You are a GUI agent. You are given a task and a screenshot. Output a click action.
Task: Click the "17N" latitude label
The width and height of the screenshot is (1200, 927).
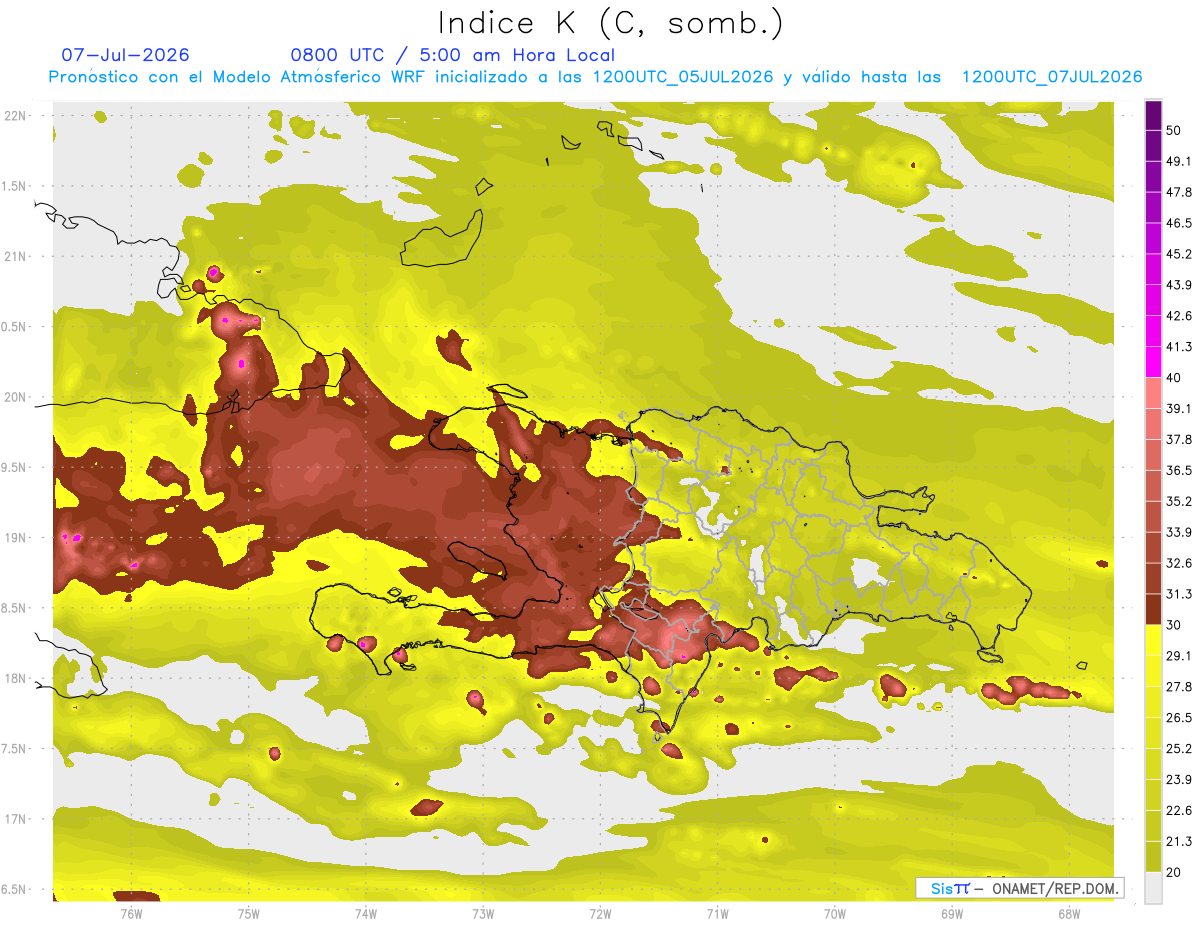15,819
